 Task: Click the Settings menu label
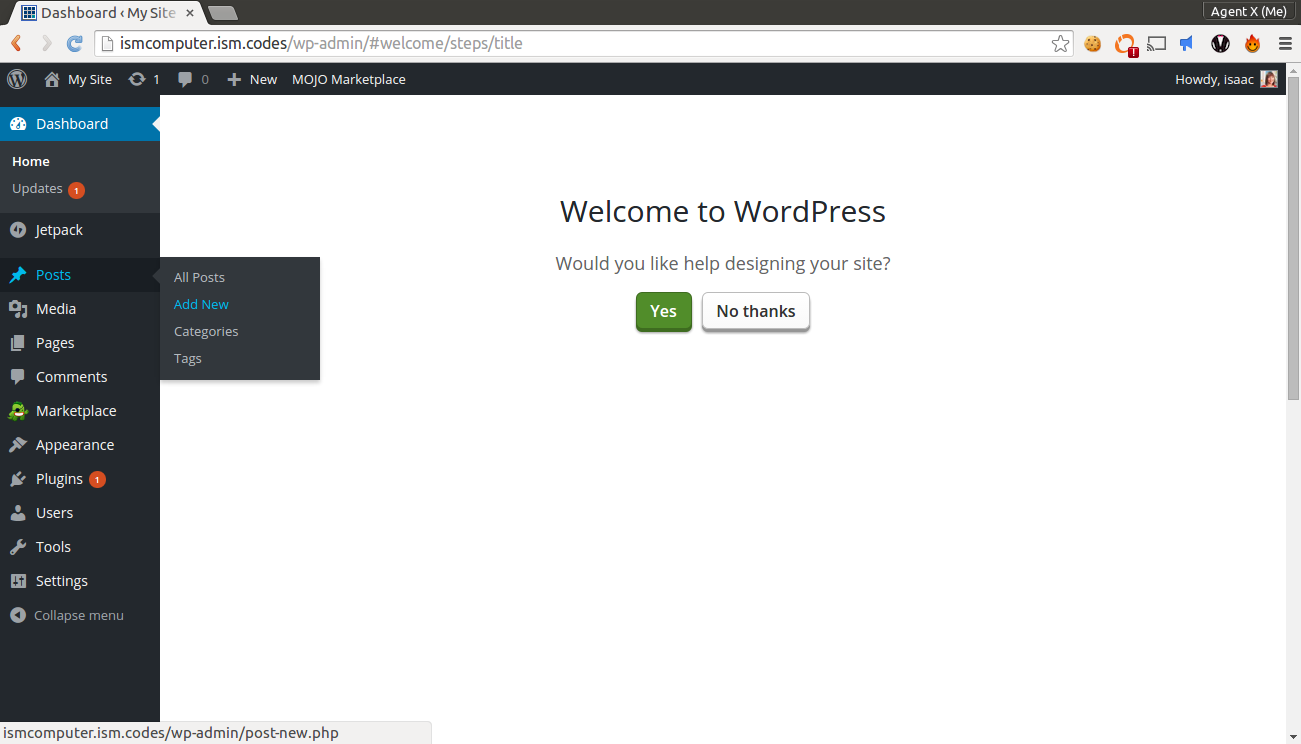[x=62, y=581]
